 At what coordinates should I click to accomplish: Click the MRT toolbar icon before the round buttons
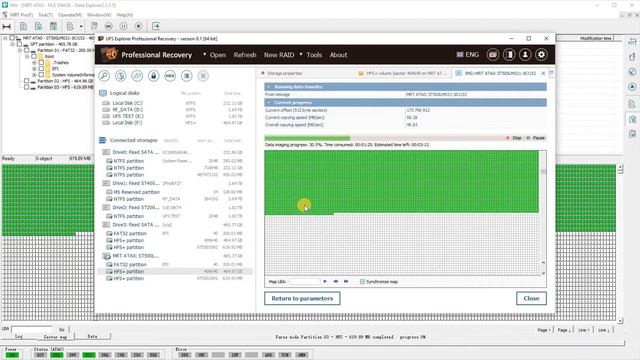pos(94,27)
